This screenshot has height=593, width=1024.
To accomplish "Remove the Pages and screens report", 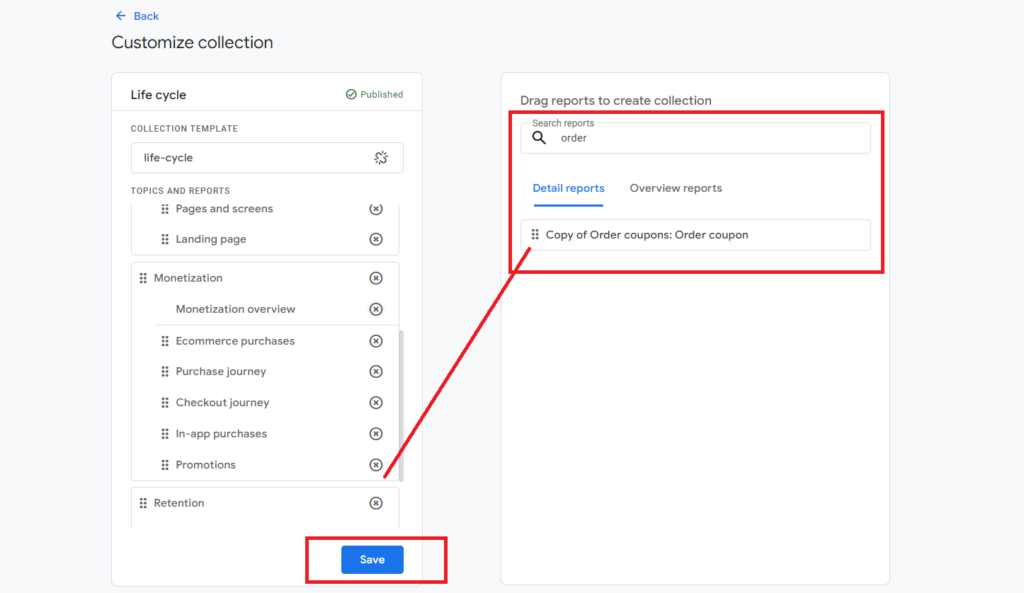I will (376, 209).
